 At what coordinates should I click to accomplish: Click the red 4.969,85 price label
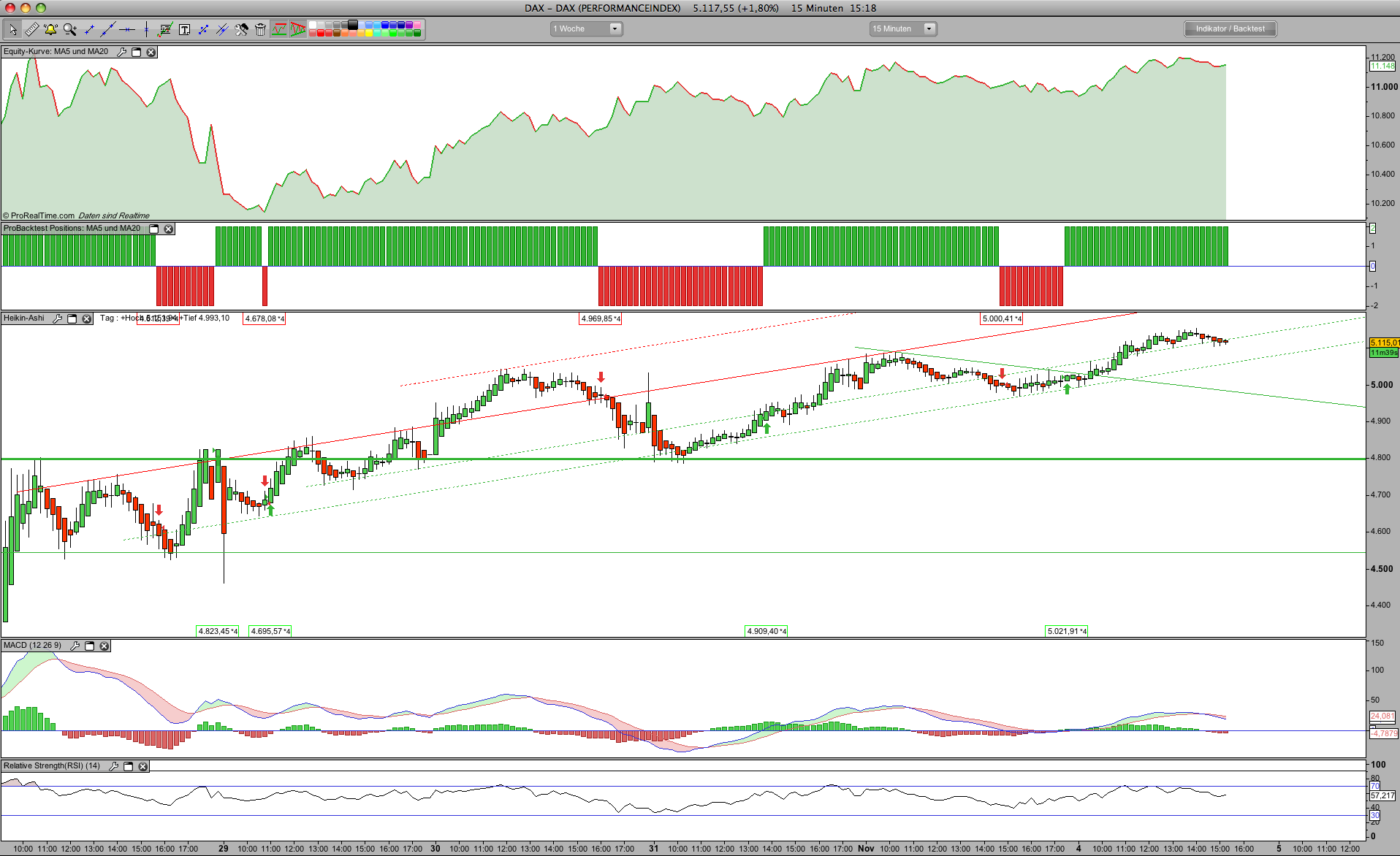click(601, 318)
